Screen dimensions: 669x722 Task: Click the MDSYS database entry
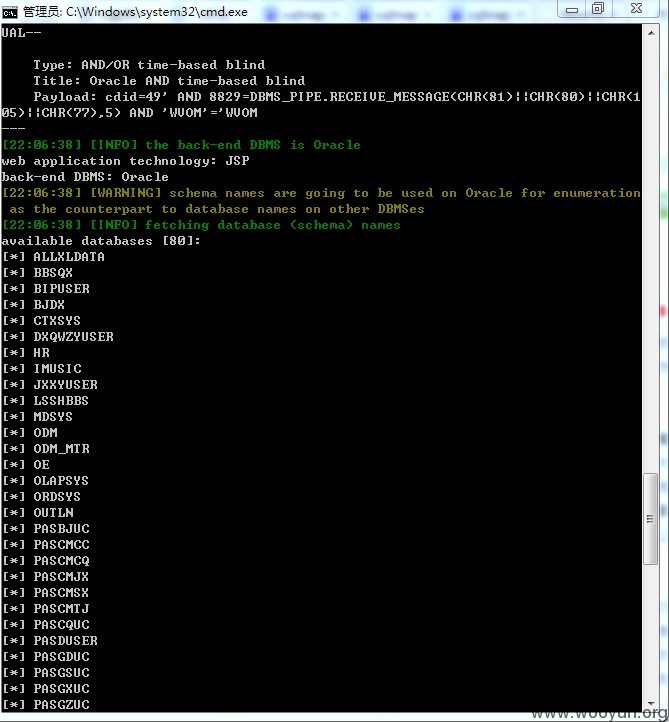(x=37, y=417)
